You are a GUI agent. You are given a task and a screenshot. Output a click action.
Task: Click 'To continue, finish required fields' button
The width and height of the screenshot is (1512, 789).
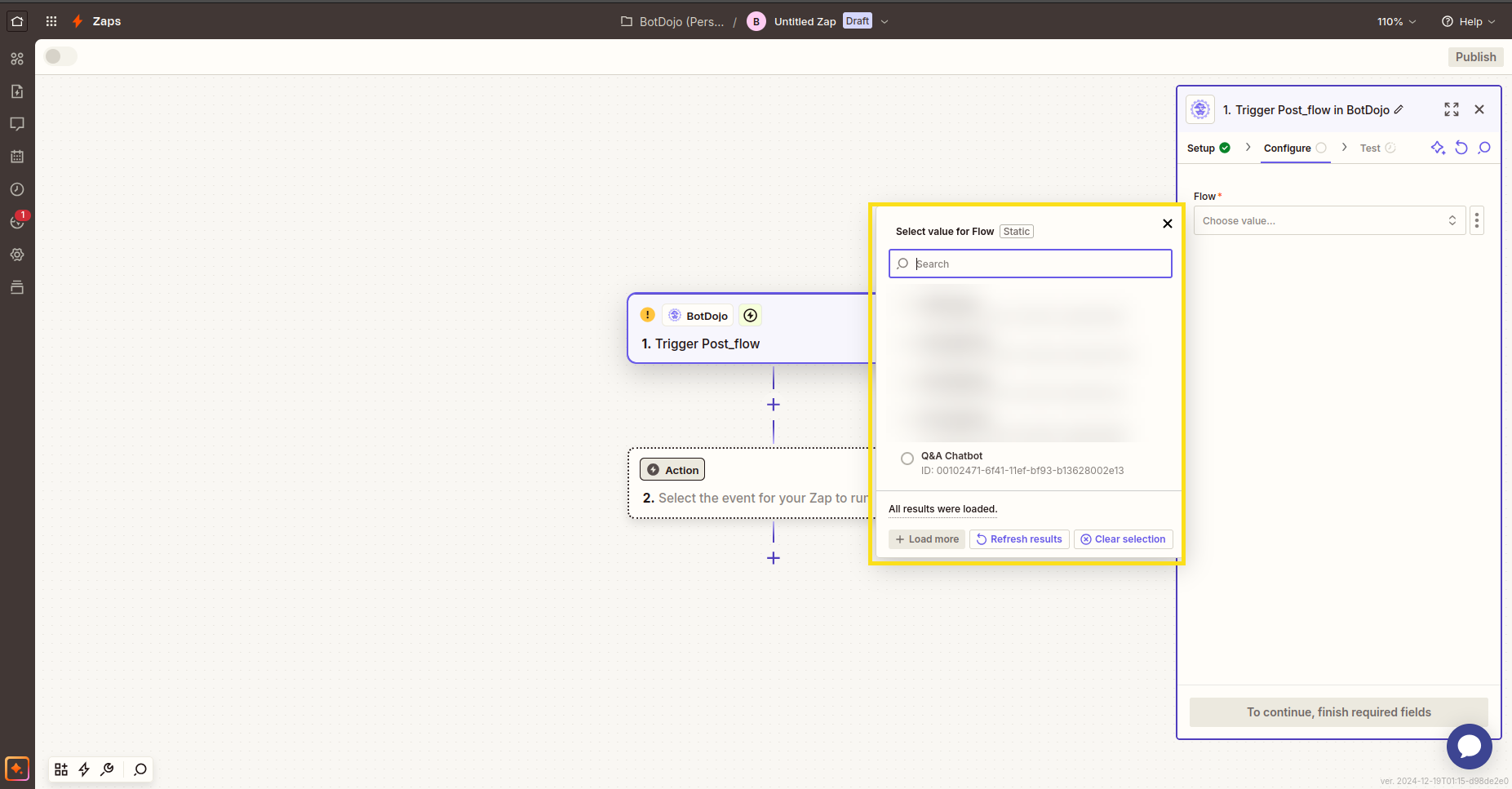coord(1339,712)
